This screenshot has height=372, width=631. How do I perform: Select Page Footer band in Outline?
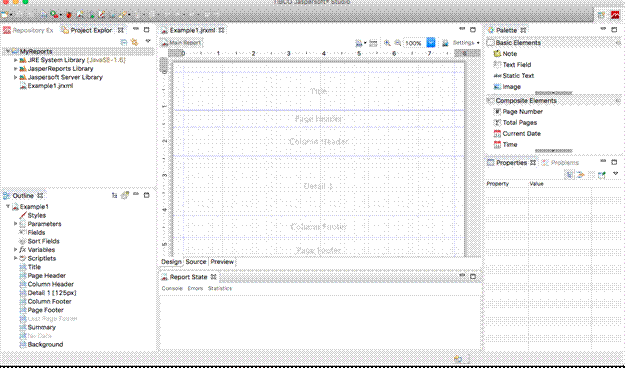pyautogui.click(x=41, y=310)
